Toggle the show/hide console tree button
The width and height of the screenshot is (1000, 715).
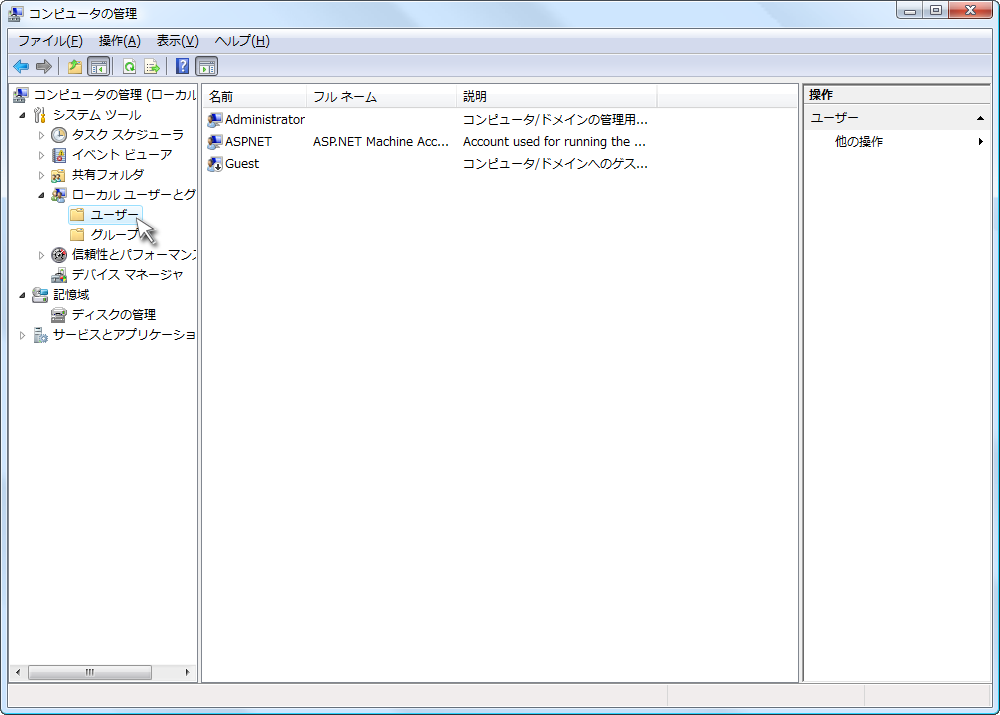(98, 67)
